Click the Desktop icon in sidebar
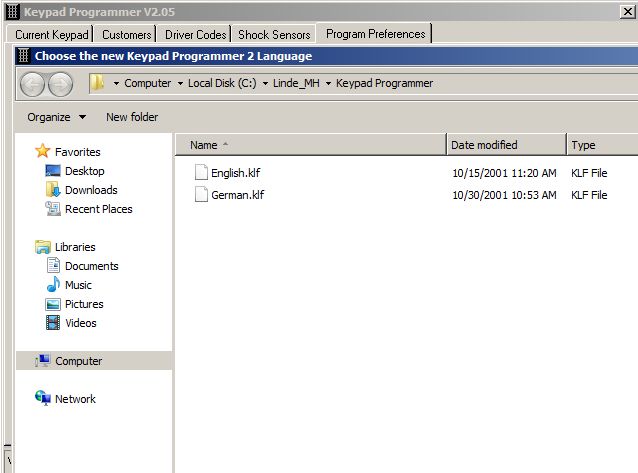Screen dimensions: 638x473 [x=53, y=171]
